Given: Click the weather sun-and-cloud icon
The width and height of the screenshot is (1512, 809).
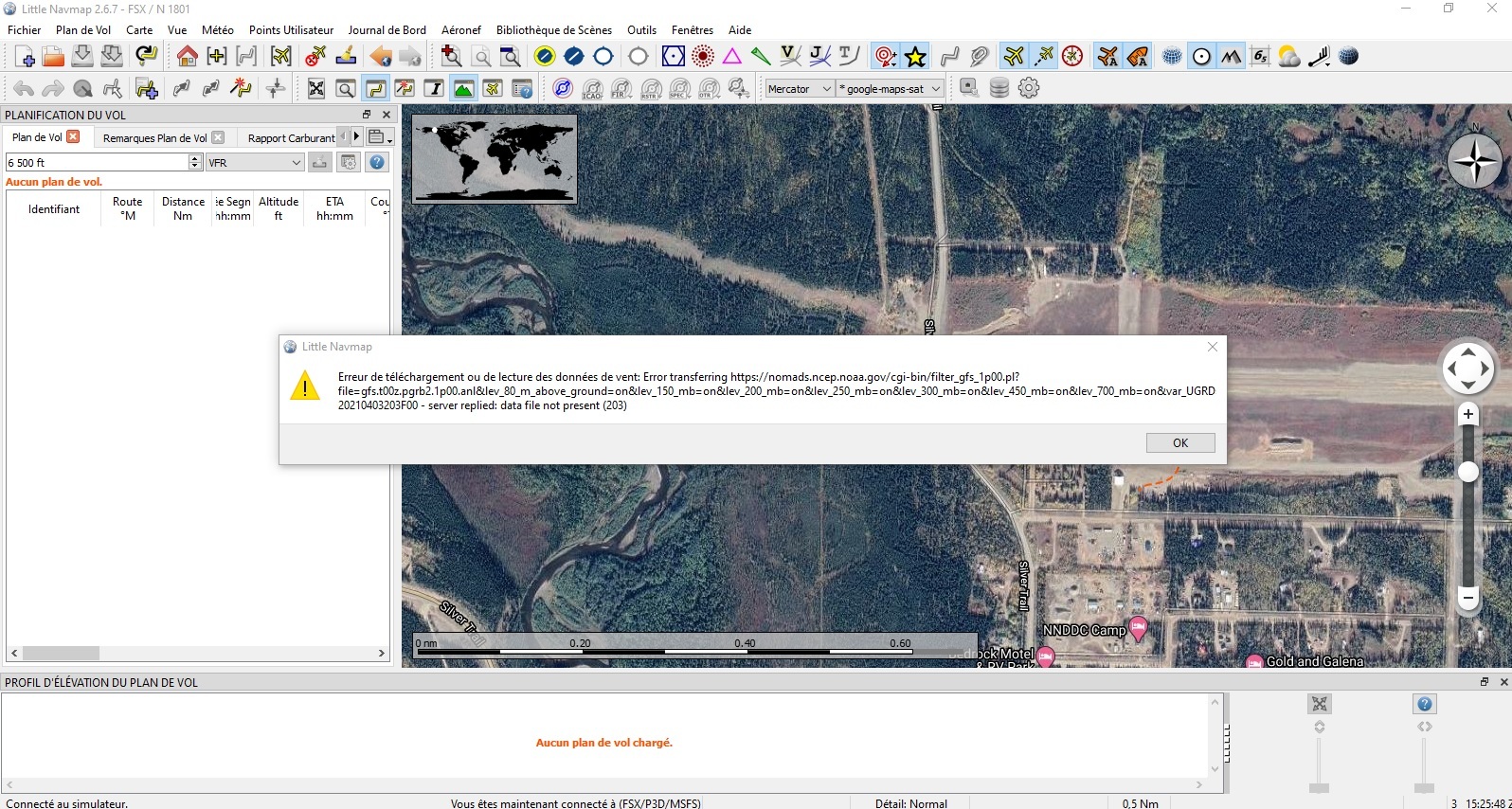Looking at the screenshot, I should pos(1288,57).
